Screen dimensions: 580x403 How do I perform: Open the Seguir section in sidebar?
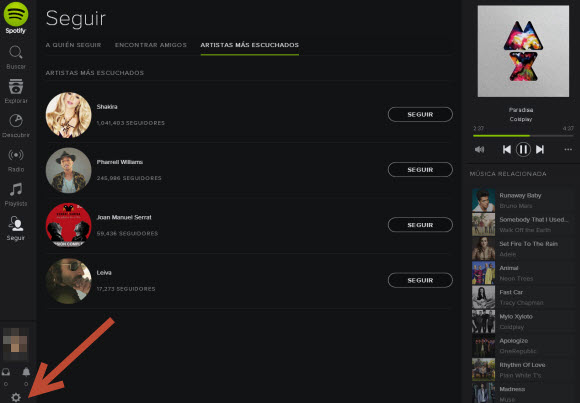click(16, 229)
